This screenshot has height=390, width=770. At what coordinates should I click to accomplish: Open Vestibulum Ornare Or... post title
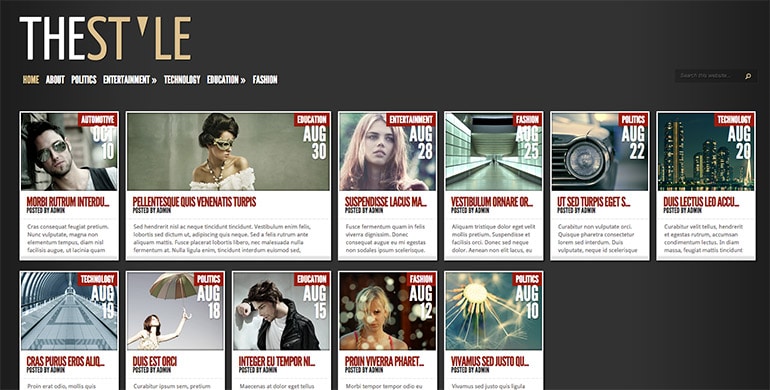pos(492,202)
